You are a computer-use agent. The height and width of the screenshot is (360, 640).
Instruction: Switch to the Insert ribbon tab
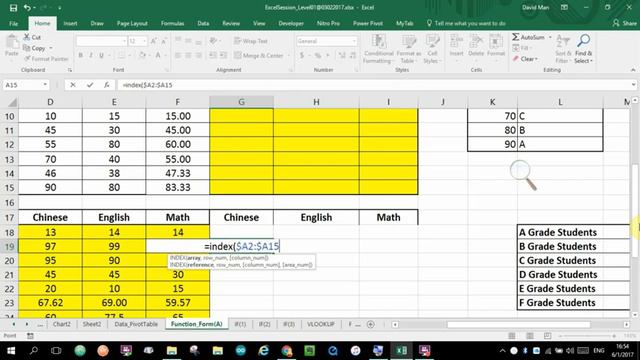[x=70, y=23]
